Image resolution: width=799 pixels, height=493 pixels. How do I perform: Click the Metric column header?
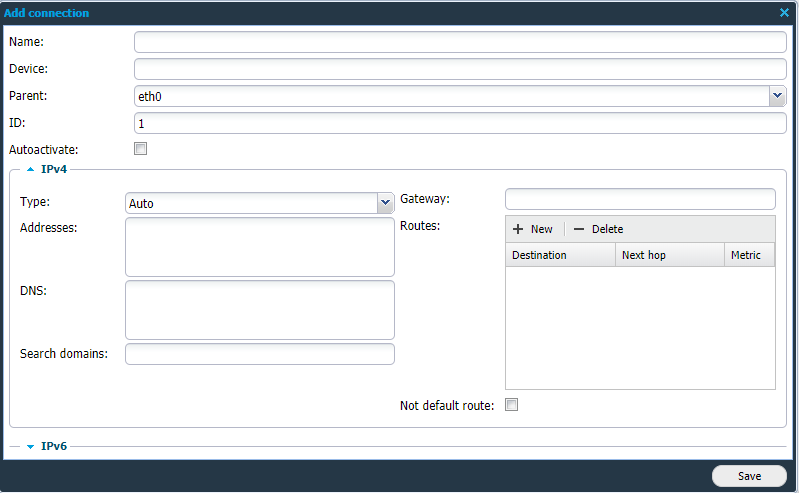tap(749, 255)
